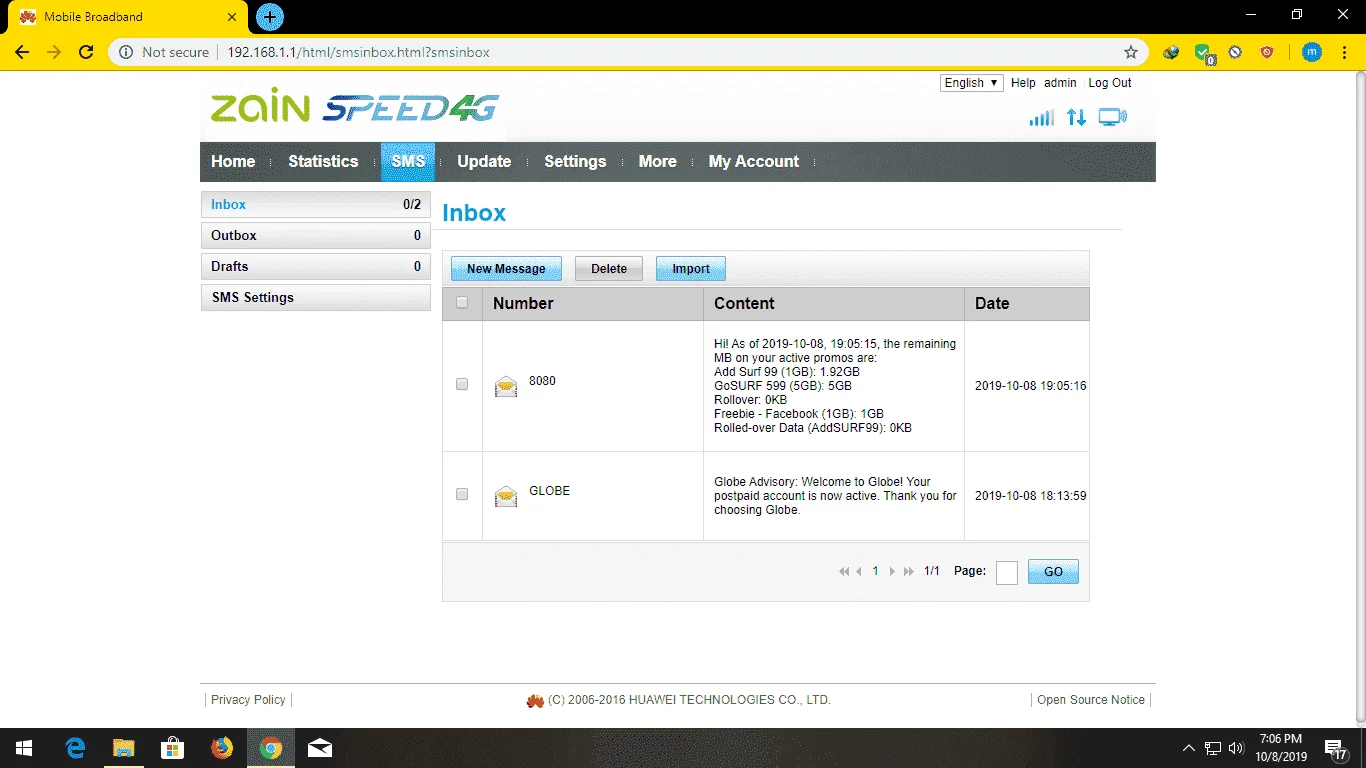Open the Statistics tab

(323, 161)
